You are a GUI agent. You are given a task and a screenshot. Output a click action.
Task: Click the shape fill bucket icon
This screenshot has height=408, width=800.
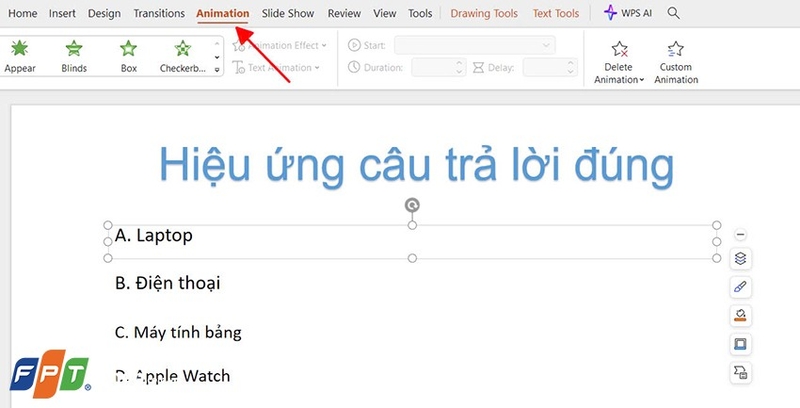(x=740, y=315)
